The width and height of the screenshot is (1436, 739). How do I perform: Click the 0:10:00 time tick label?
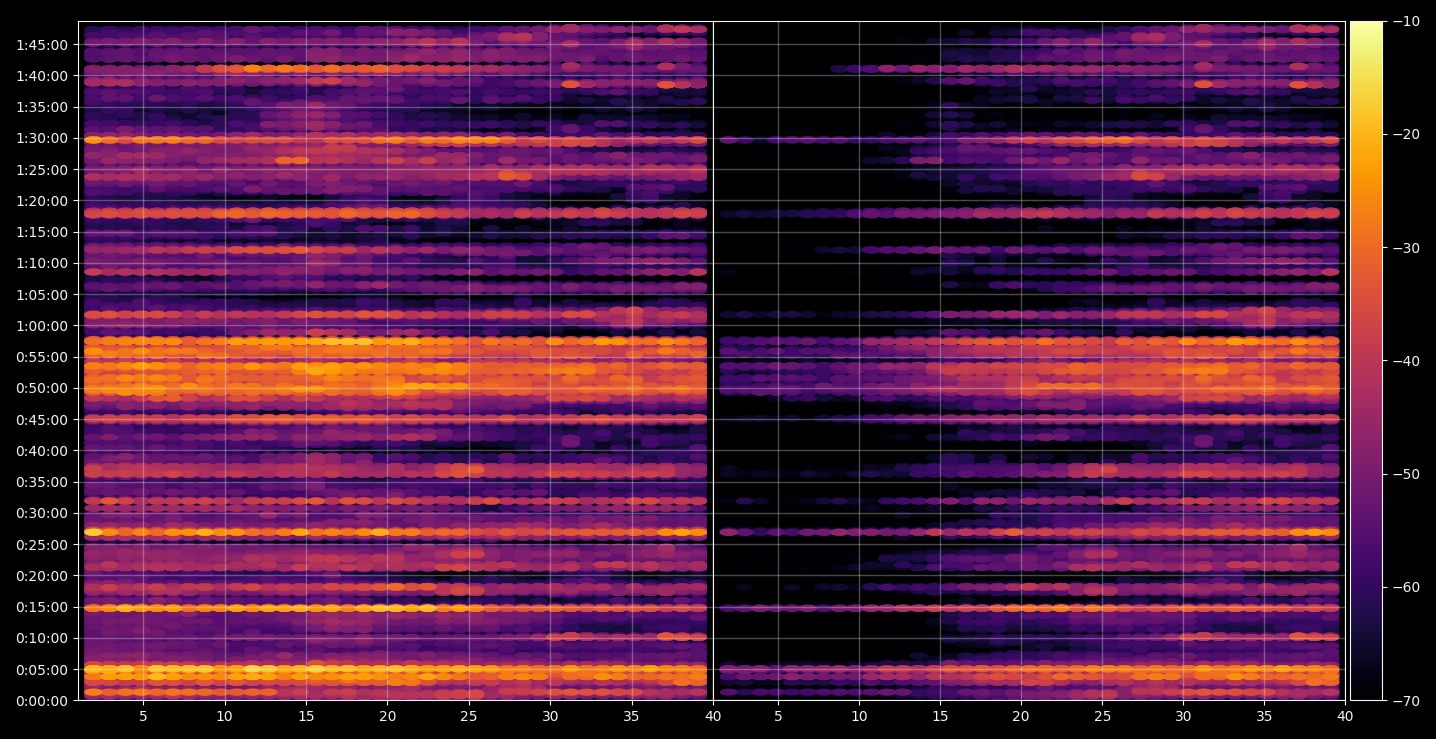43,638
